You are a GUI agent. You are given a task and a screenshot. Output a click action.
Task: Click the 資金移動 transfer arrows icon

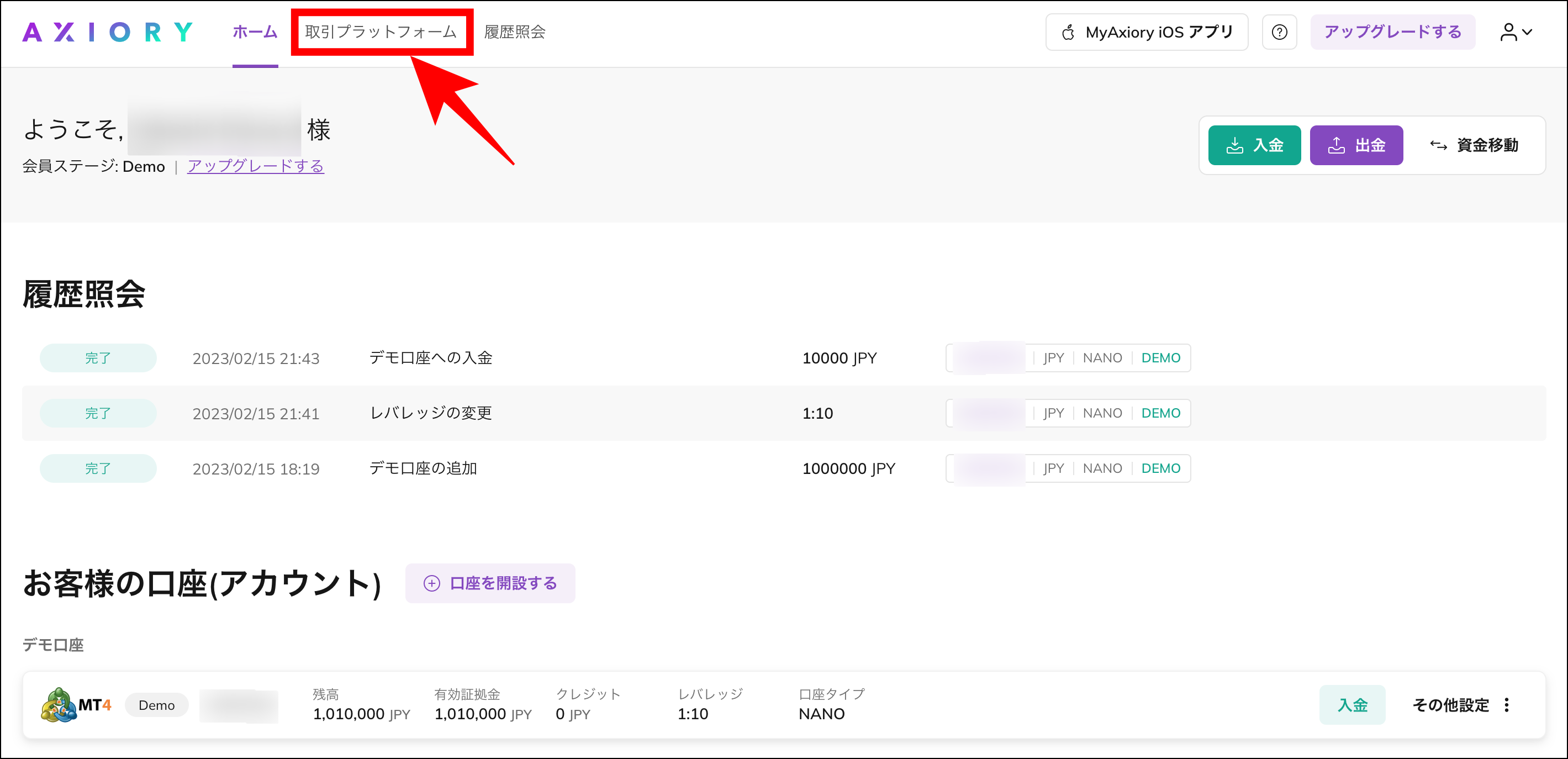[x=1438, y=145]
